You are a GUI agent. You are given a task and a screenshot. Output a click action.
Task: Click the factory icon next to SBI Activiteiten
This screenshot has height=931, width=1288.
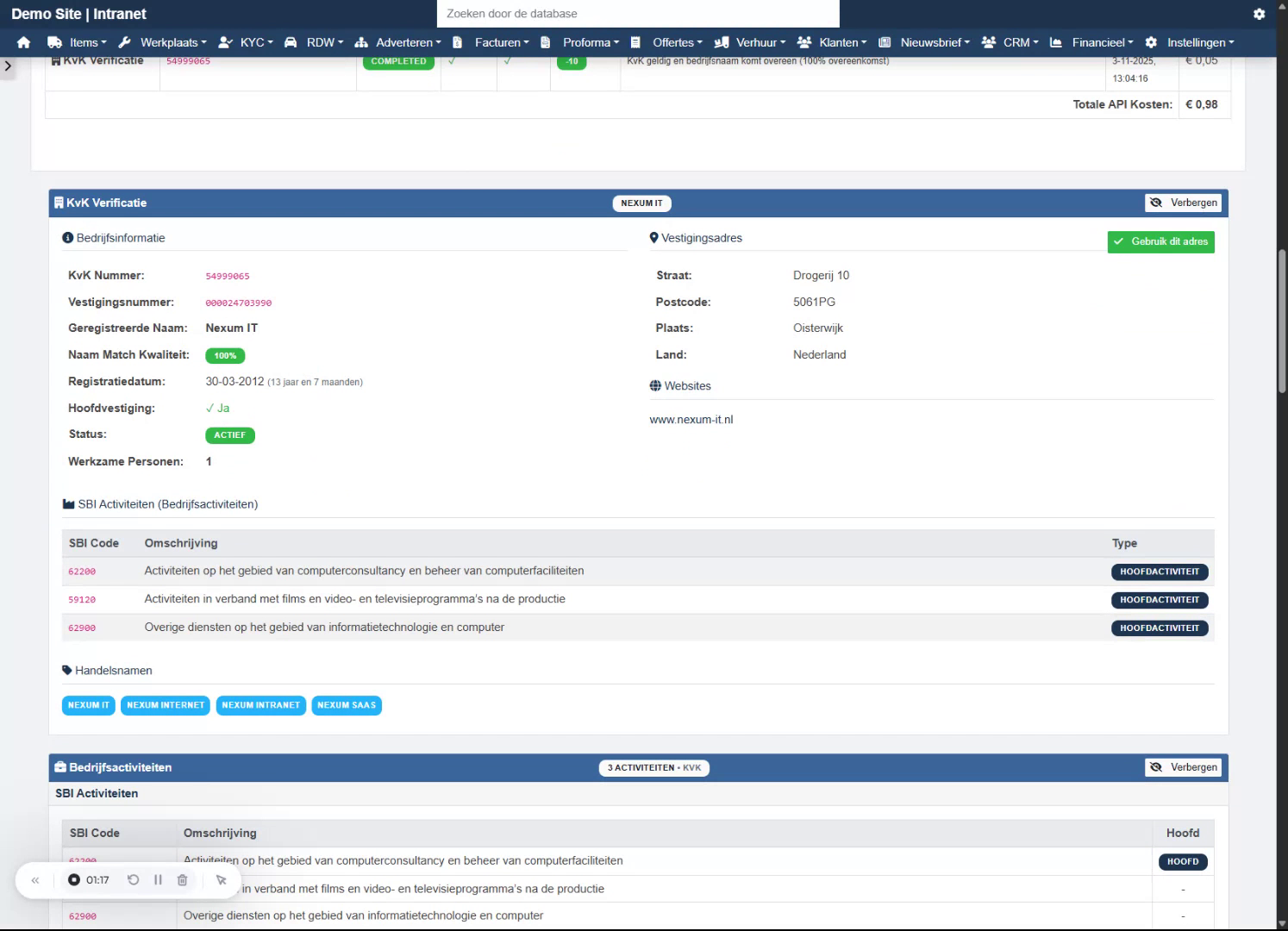click(x=69, y=504)
